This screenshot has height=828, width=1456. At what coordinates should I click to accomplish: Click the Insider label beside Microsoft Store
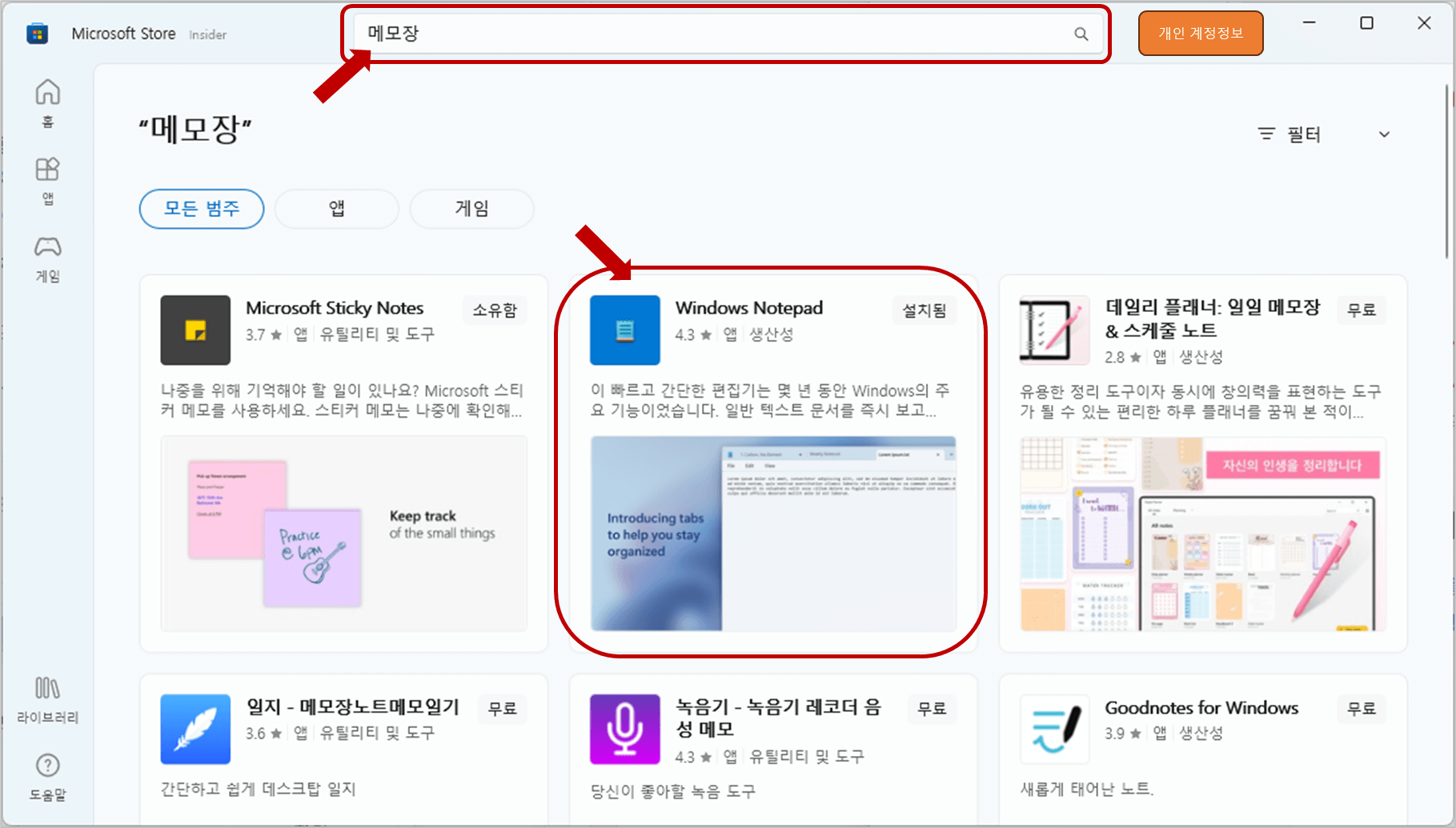point(208,34)
